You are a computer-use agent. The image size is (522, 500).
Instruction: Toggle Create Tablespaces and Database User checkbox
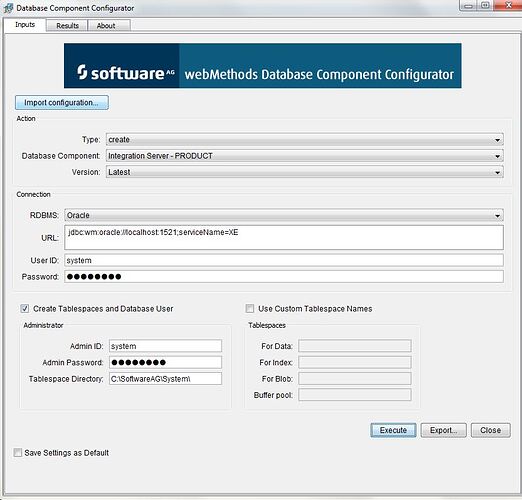tap(25, 308)
